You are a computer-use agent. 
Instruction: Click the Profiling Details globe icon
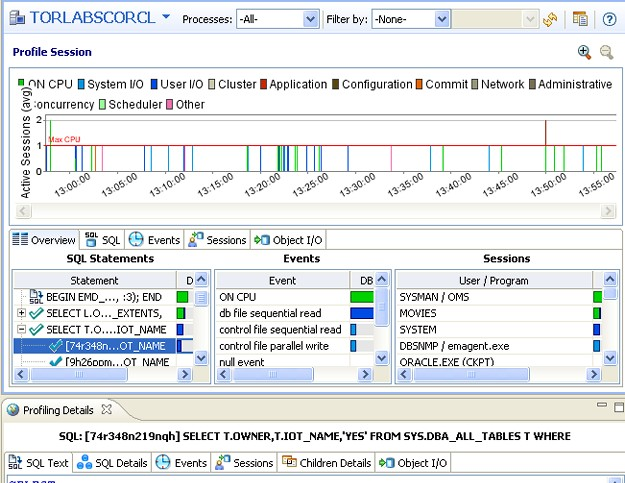[x=13, y=410]
